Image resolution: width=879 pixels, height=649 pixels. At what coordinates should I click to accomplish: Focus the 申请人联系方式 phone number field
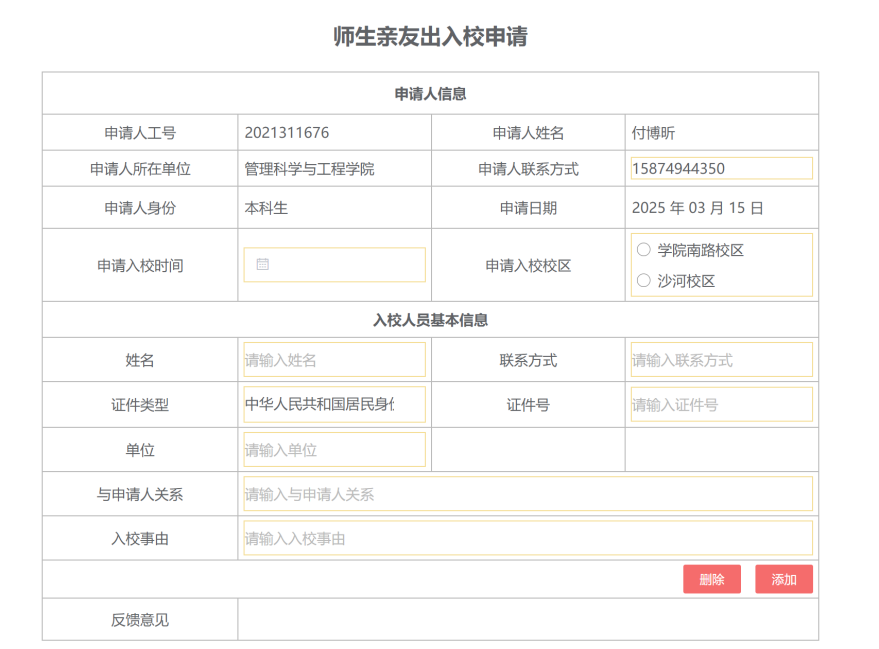tap(720, 169)
